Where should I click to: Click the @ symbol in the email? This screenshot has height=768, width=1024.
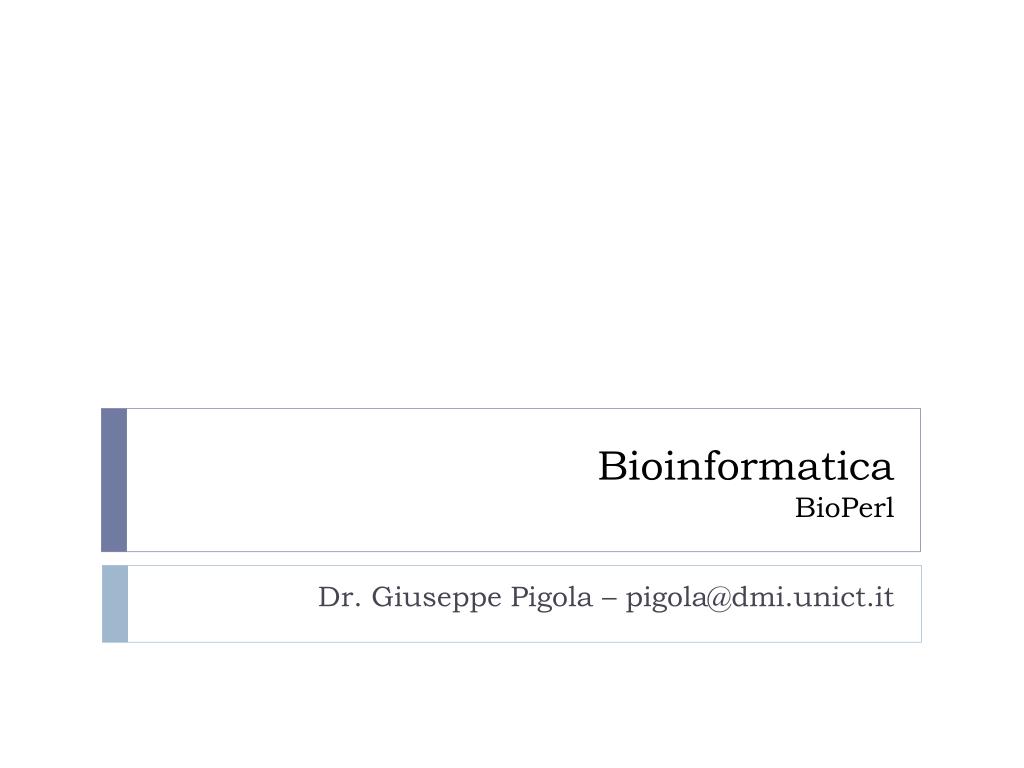719,599
